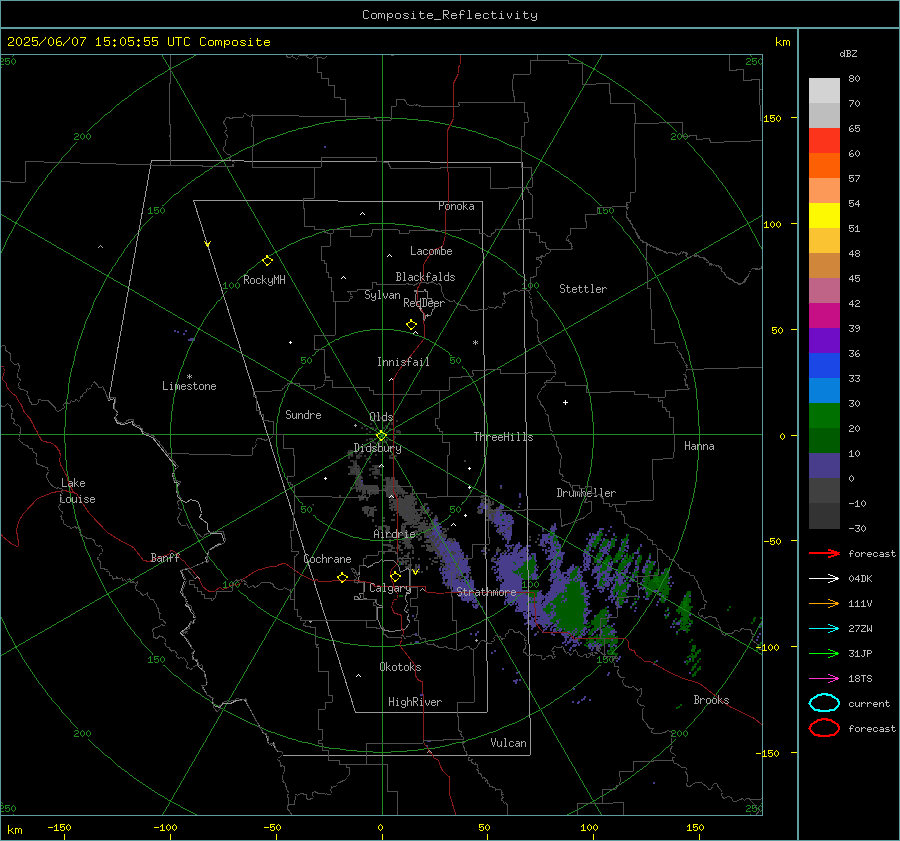The width and height of the screenshot is (900, 841).
Task: Click the white 04DK arrow icon
Action: pos(824,579)
